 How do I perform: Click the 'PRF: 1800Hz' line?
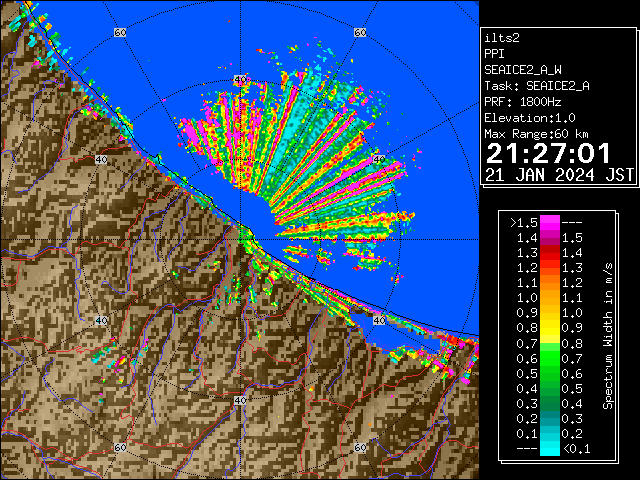click(523, 102)
